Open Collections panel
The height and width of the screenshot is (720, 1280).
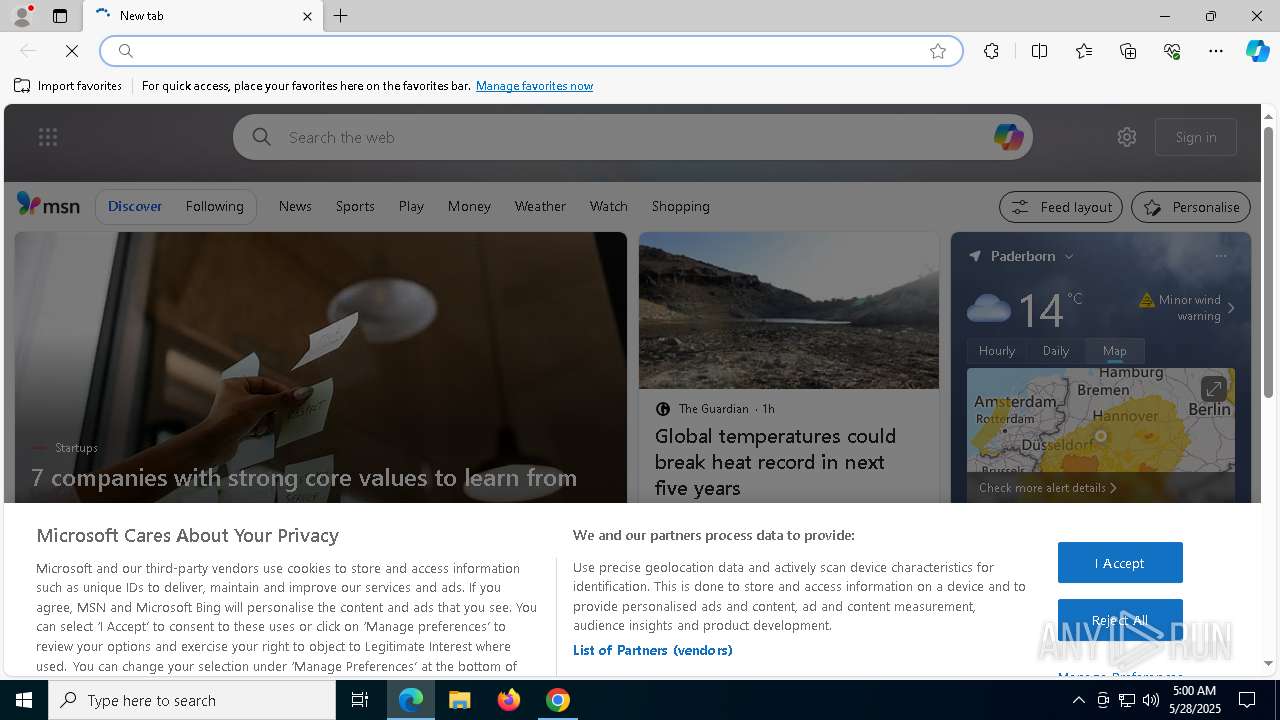pyautogui.click(x=1128, y=51)
